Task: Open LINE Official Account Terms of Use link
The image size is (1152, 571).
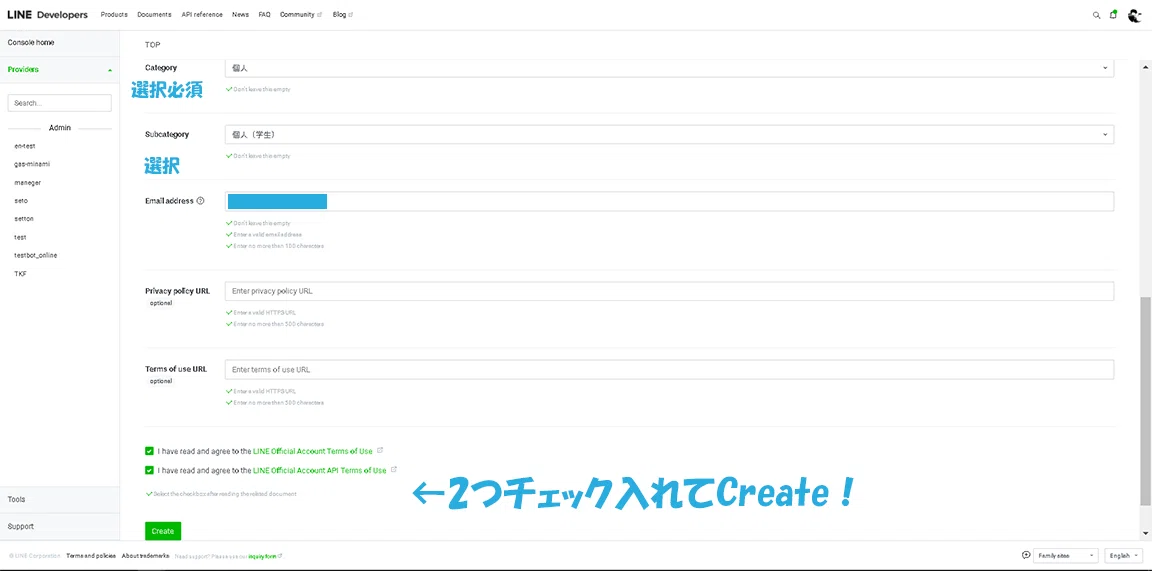Action: (x=313, y=451)
